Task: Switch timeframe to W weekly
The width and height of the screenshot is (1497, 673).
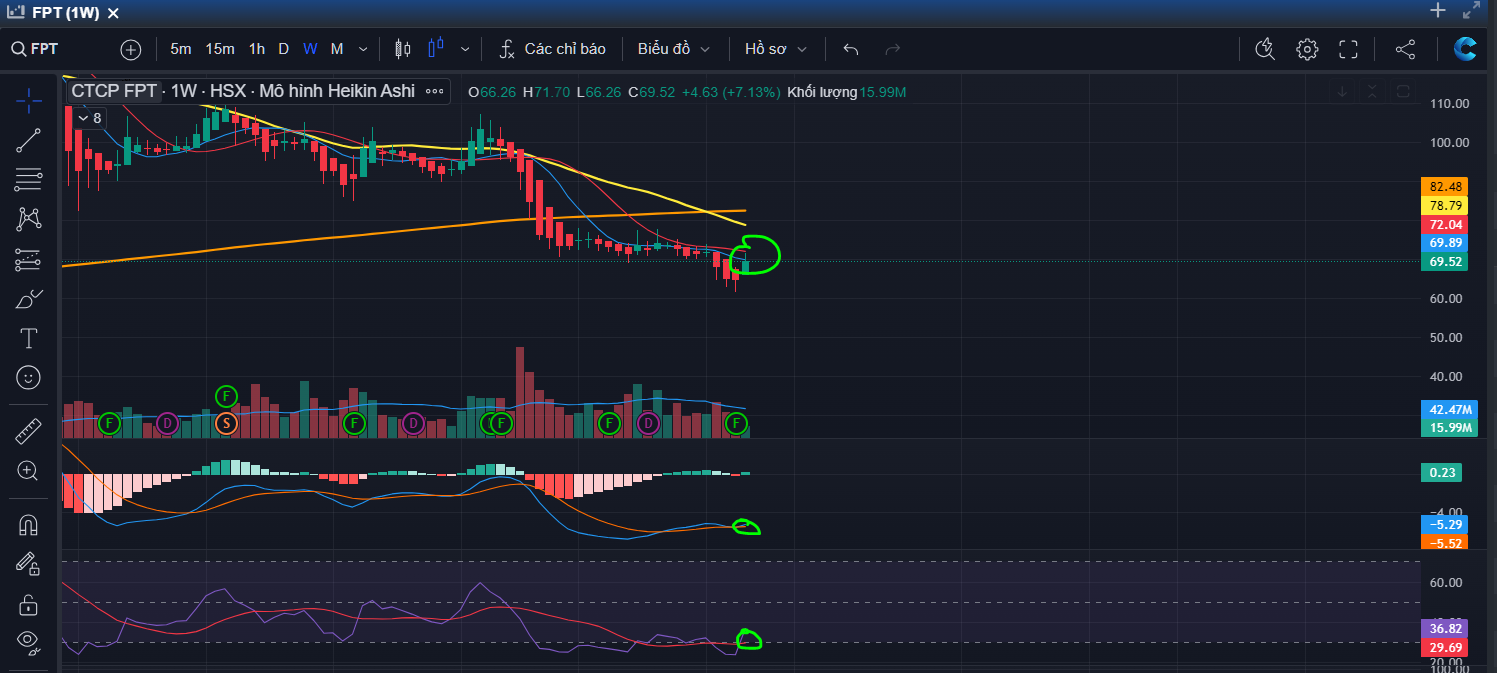Action: 310,49
